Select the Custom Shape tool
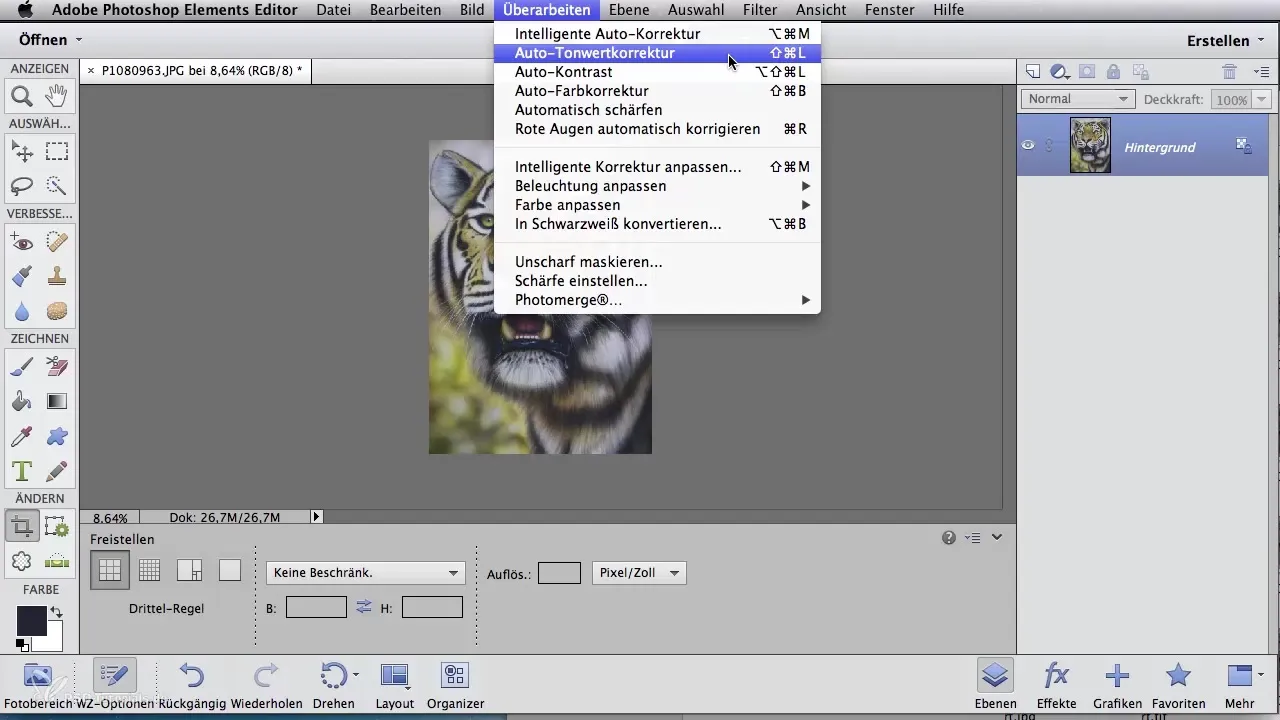The width and height of the screenshot is (1280, 720). (x=57, y=436)
